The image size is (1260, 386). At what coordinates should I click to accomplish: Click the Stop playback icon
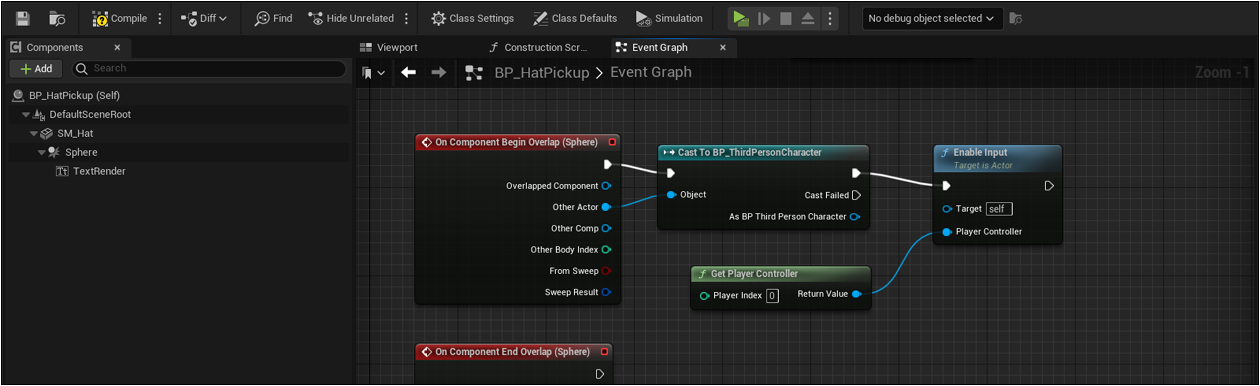(x=786, y=18)
